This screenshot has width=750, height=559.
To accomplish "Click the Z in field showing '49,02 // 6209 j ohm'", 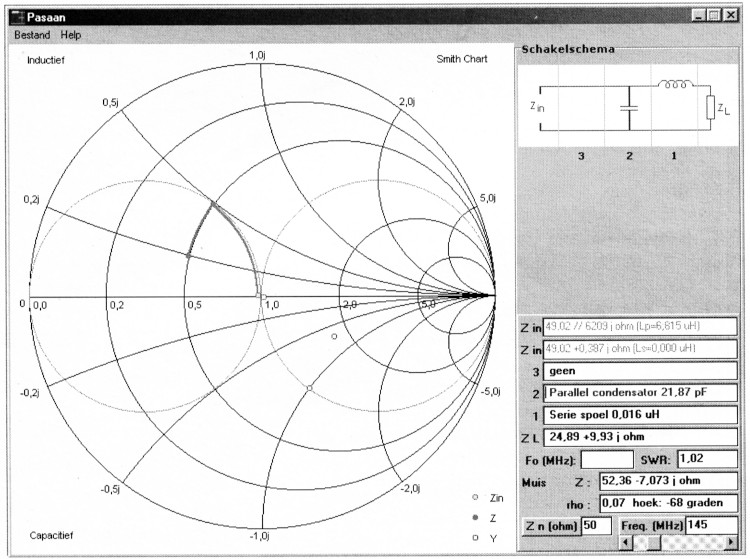I will click(x=640, y=327).
